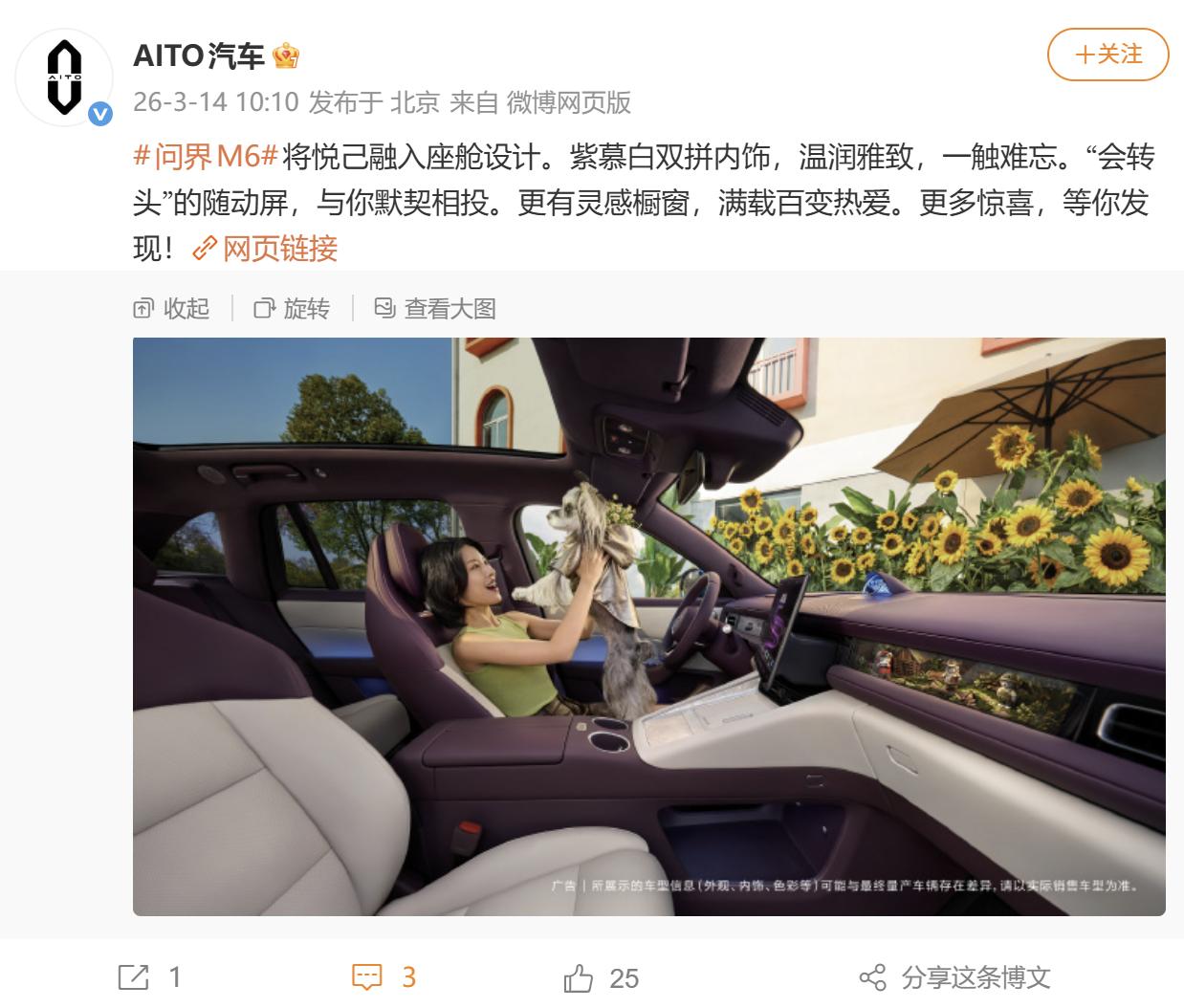The height and width of the screenshot is (1008, 1184).
Task: Click the chain link icon before 网页链接
Action: click(x=206, y=249)
